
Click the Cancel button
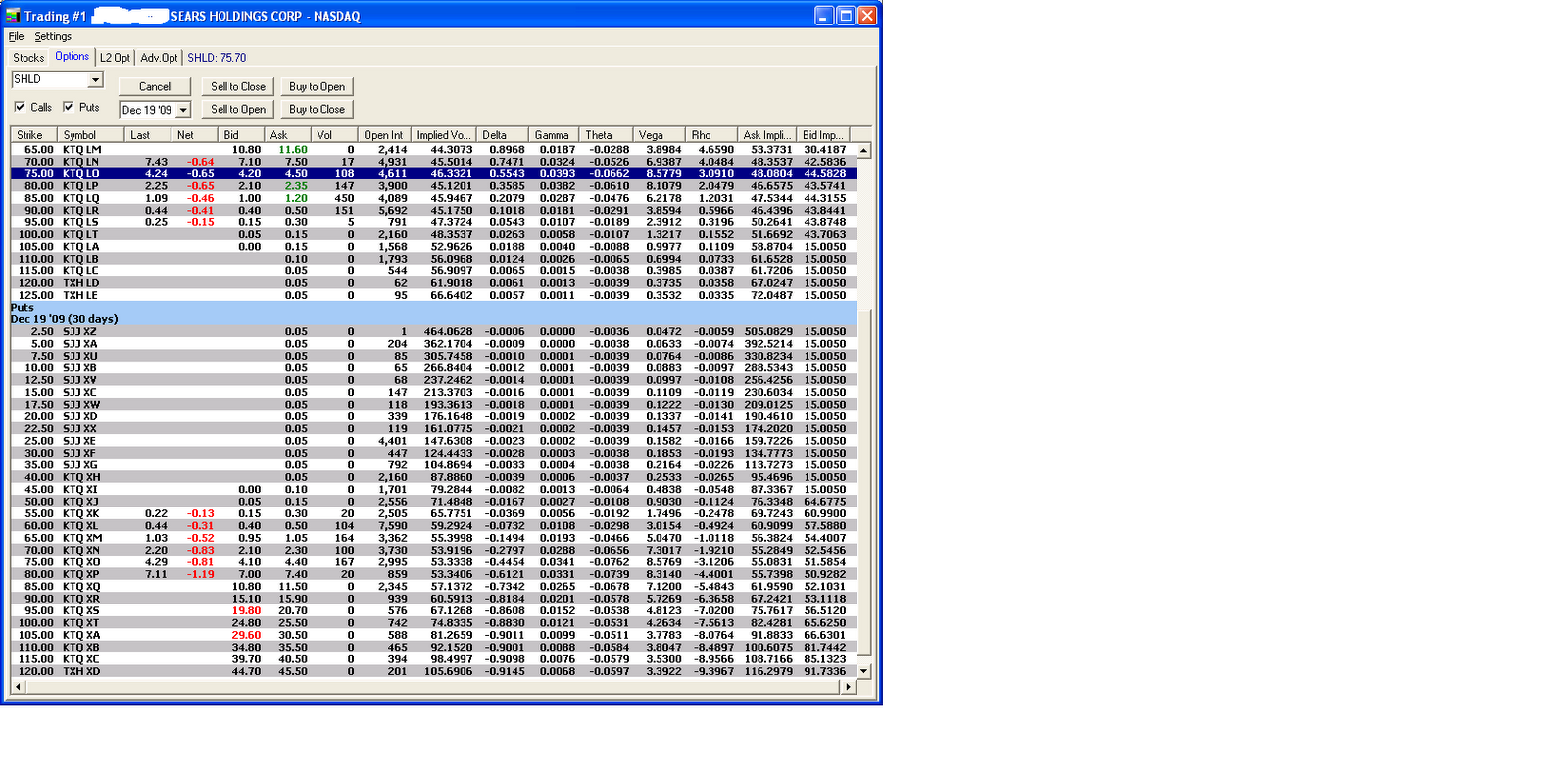[155, 87]
